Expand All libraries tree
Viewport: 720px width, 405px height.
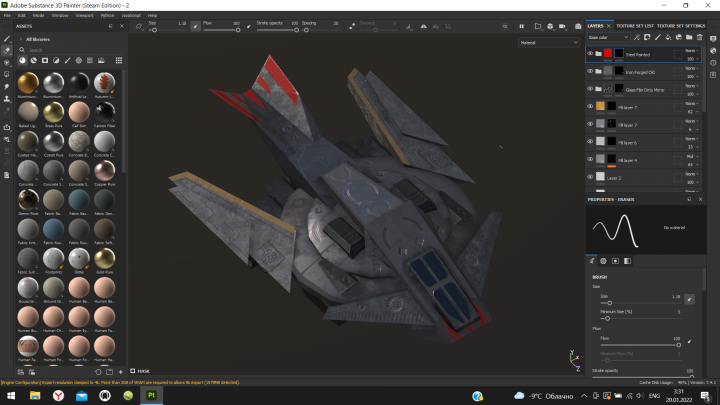coord(21,39)
